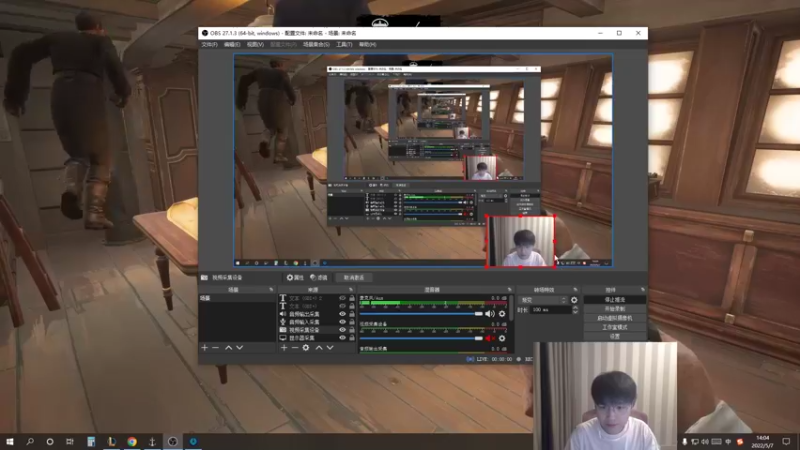This screenshot has width=800, height=450.
Task: Add a new source with the plus icon
Action: tap(284, 347)
